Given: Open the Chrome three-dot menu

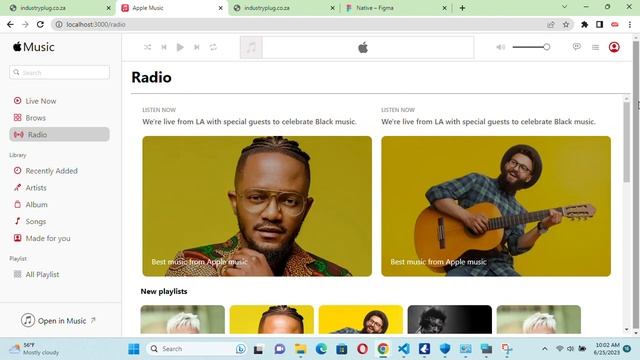Looking at the screenshot, I should tap(630, 24).
